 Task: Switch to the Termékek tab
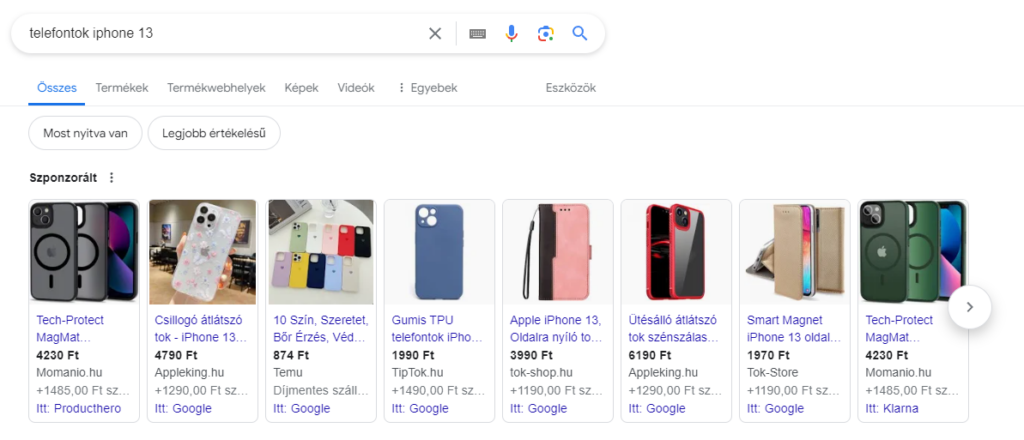click(x=122, y=88)
